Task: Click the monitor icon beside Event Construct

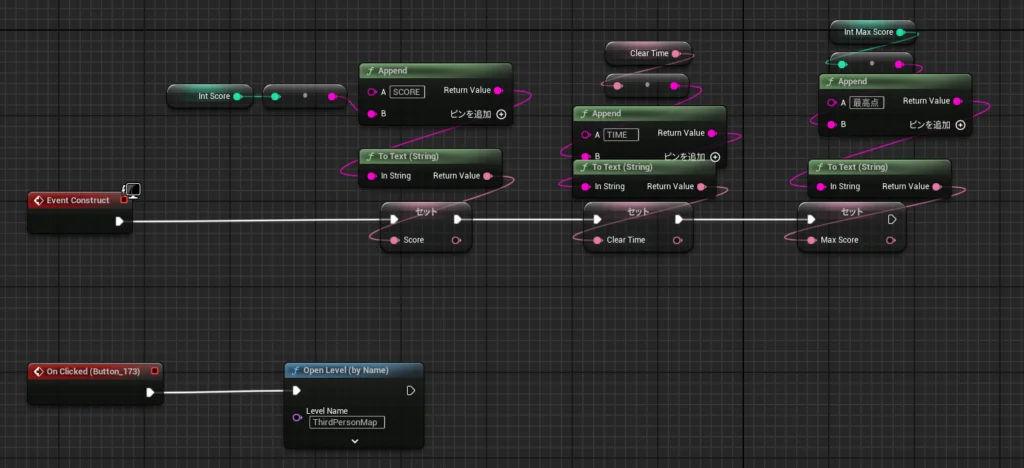Action: [x=131, y=190]
